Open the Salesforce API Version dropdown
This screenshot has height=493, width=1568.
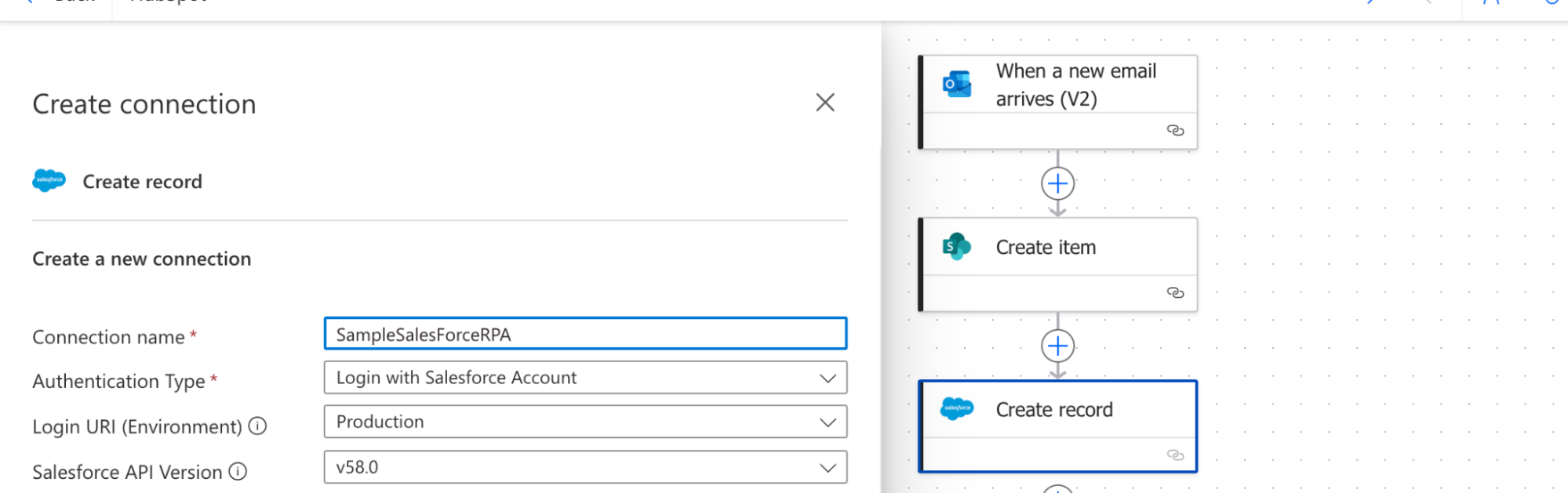tap(585, 467)
